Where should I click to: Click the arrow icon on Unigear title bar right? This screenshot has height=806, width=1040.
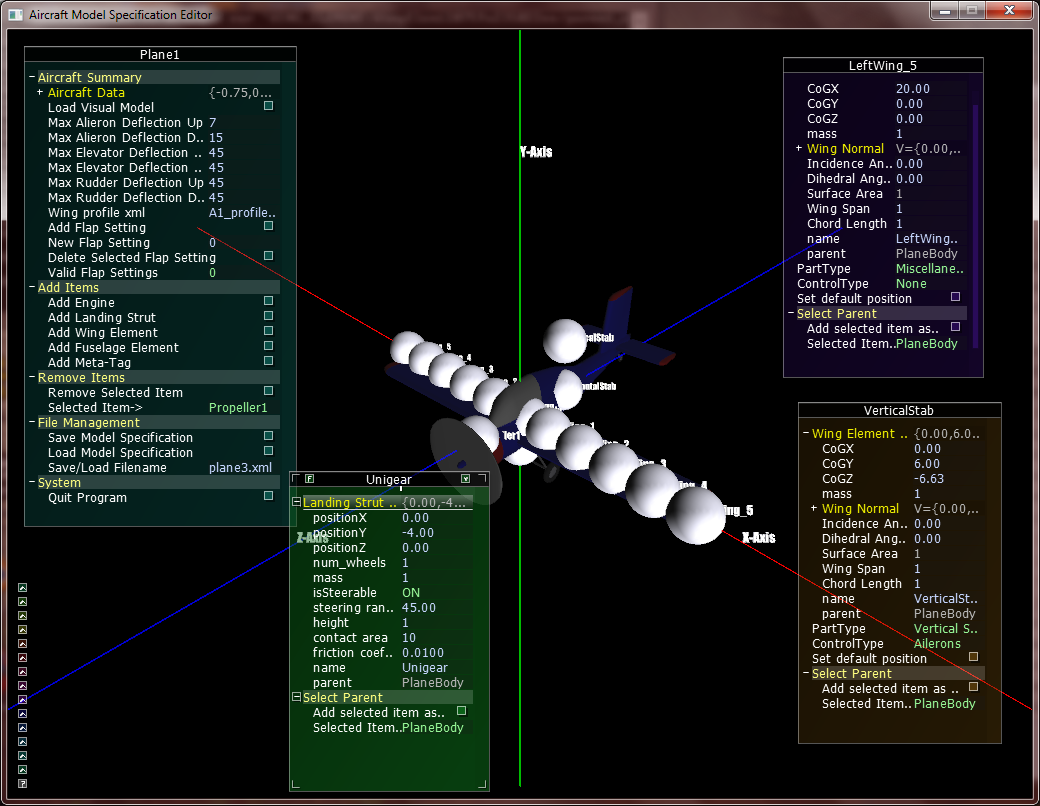(x=465, y=478)
